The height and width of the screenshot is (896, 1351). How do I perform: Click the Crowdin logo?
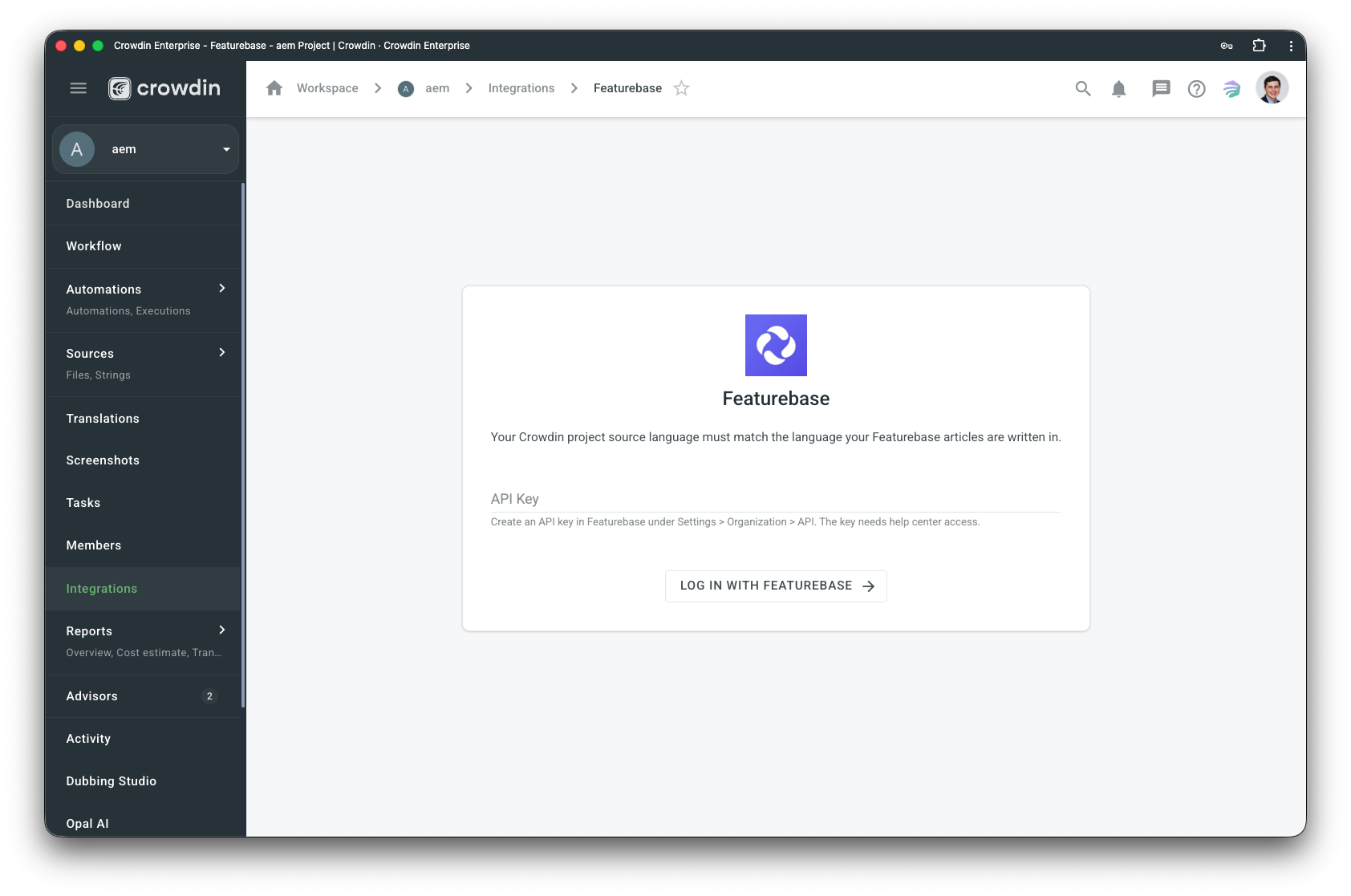click(x=164, y=88)
